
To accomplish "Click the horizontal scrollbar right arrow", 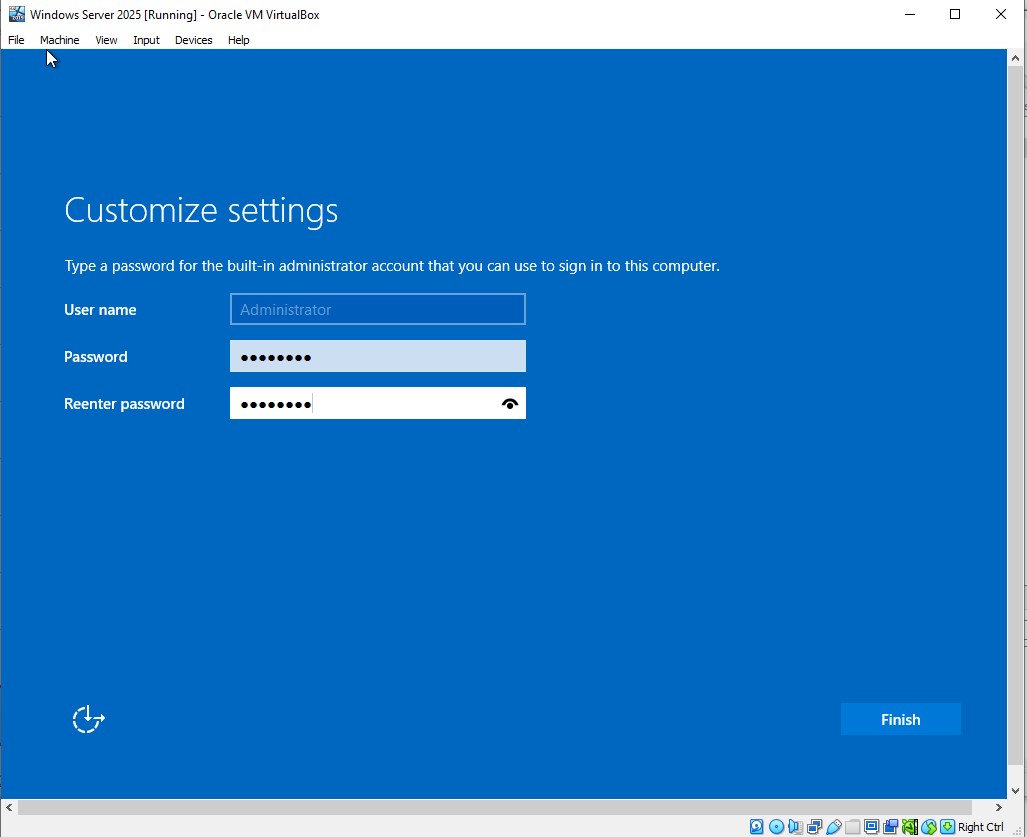I will [998, 807].
